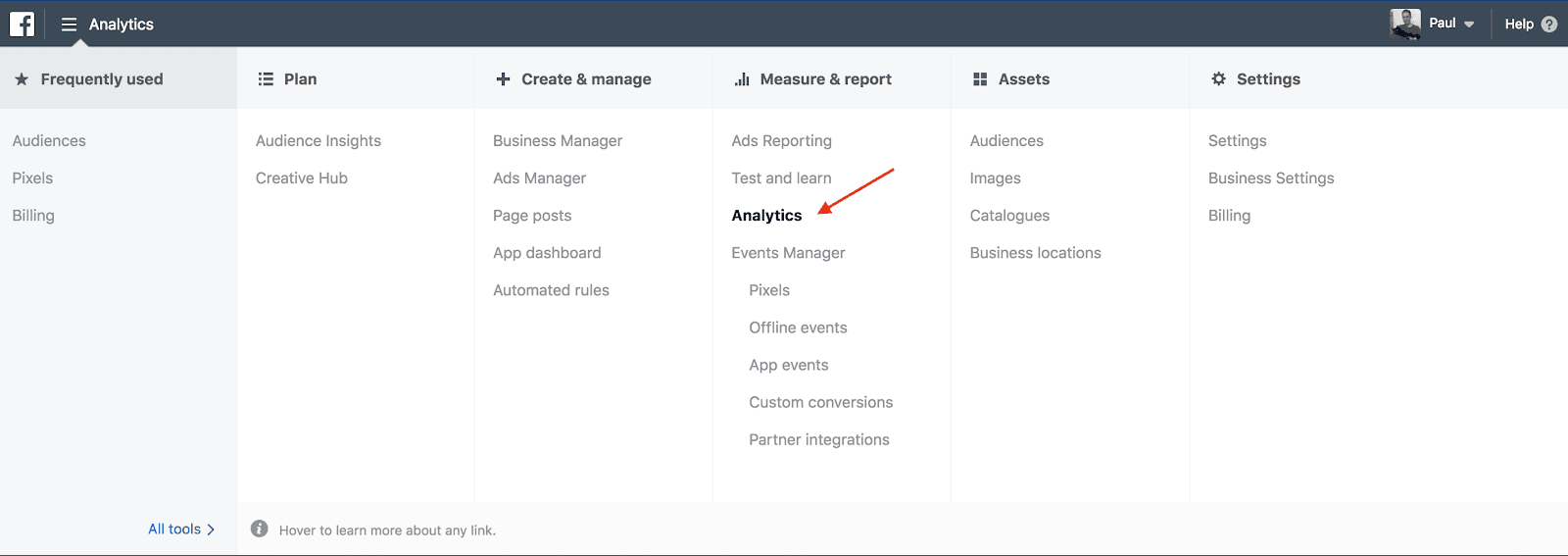
Task: Click the bar chart icon beside Measure & report
Action: 742,79
